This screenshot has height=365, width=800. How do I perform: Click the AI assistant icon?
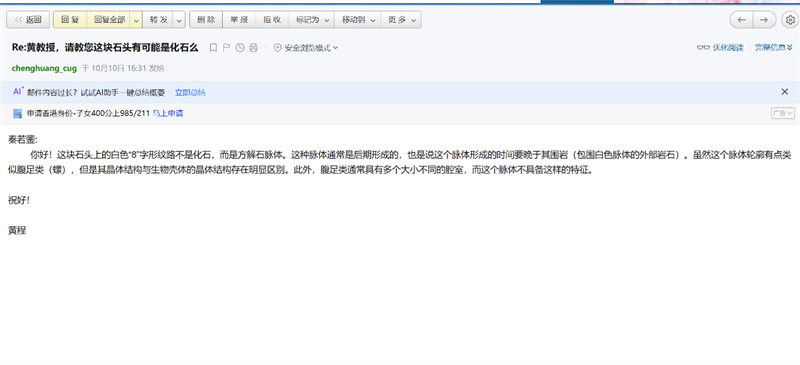tap(18, 92)
